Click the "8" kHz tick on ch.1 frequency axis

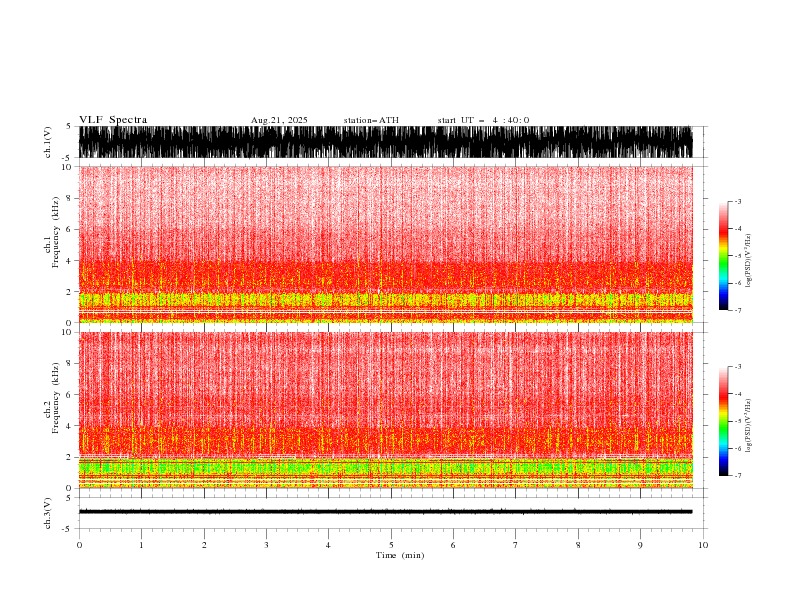70,198
